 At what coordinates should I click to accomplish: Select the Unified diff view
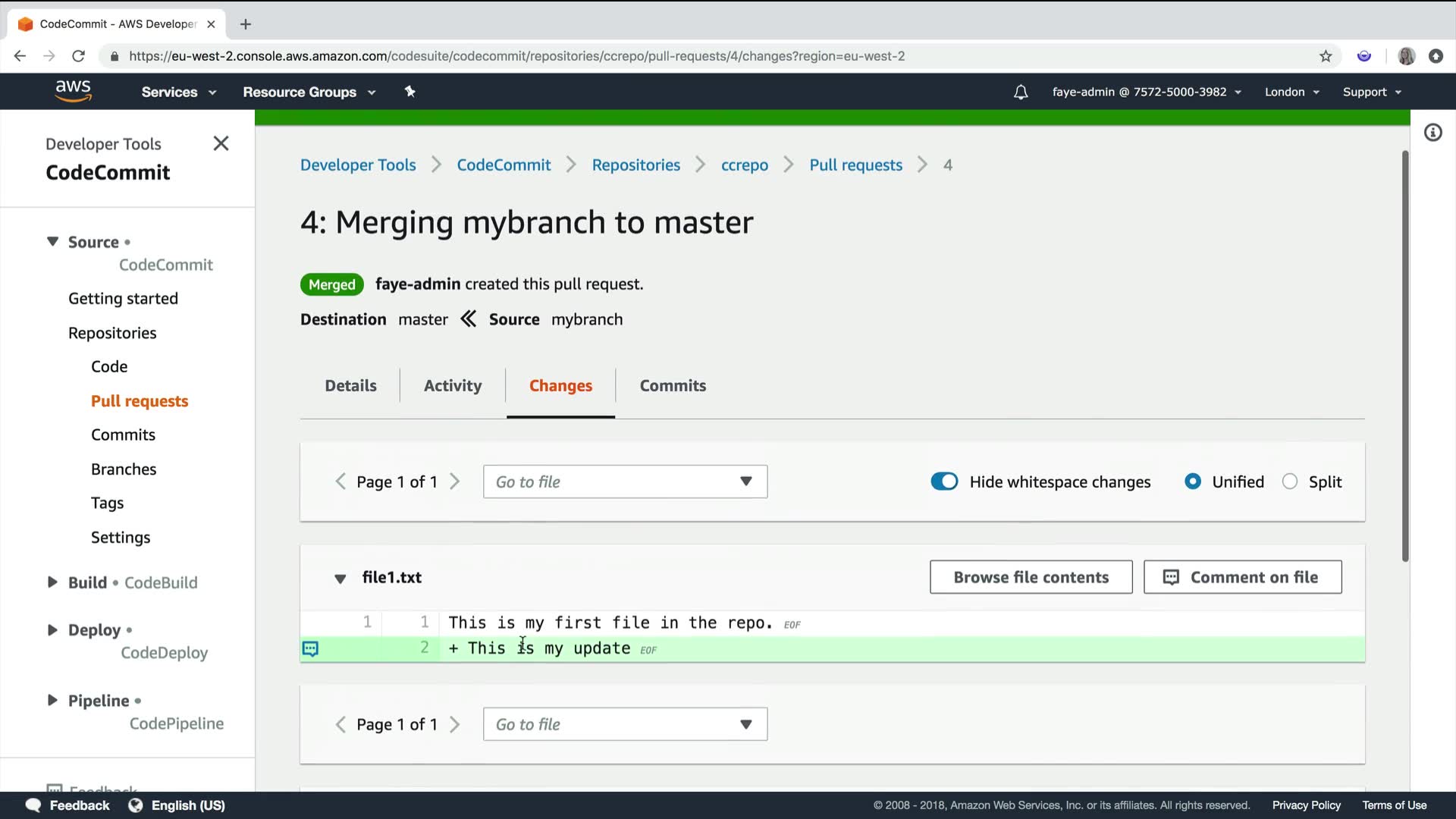(1193, 482)
